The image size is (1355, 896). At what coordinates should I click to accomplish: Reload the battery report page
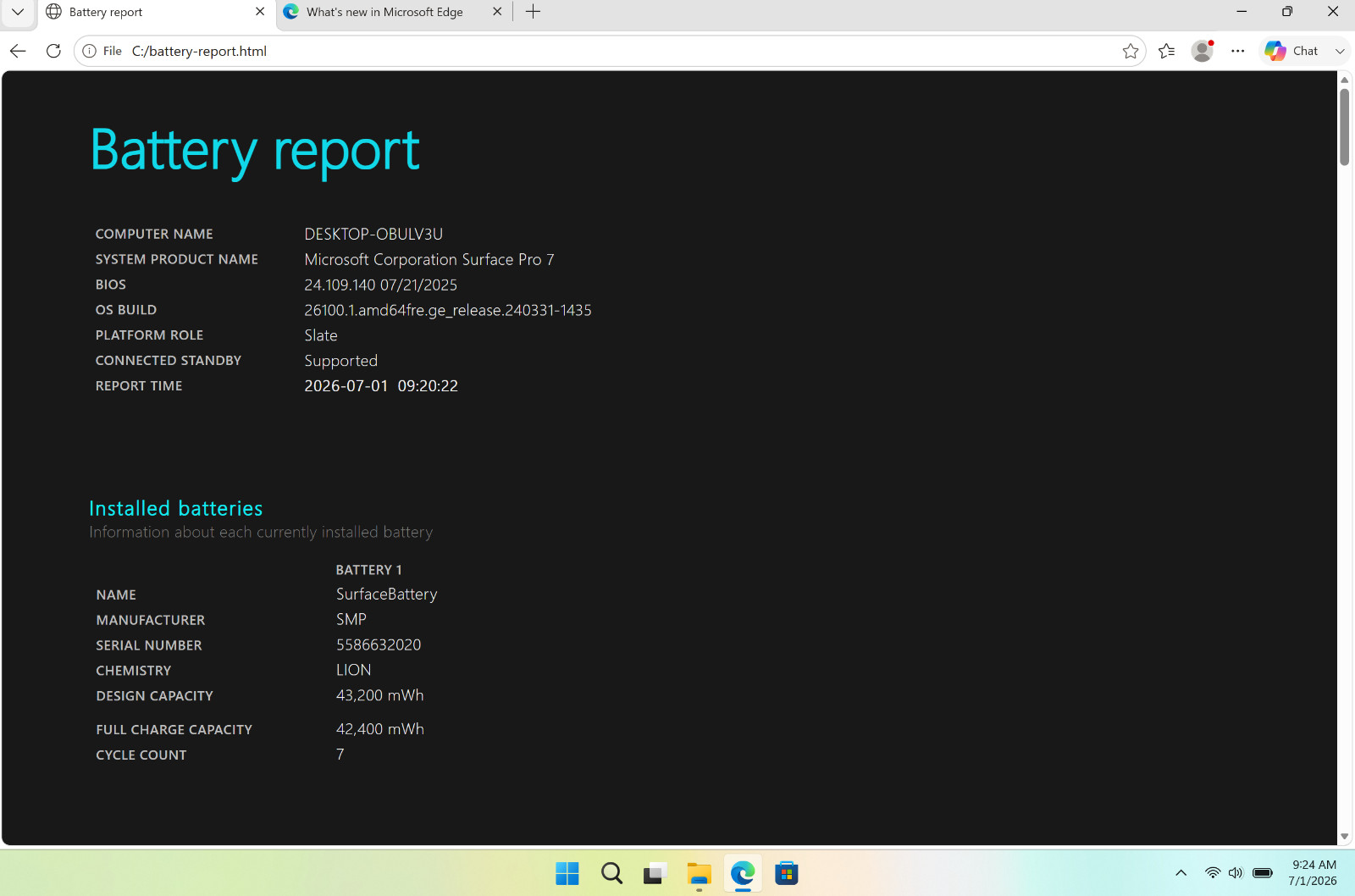pos(53,51)
